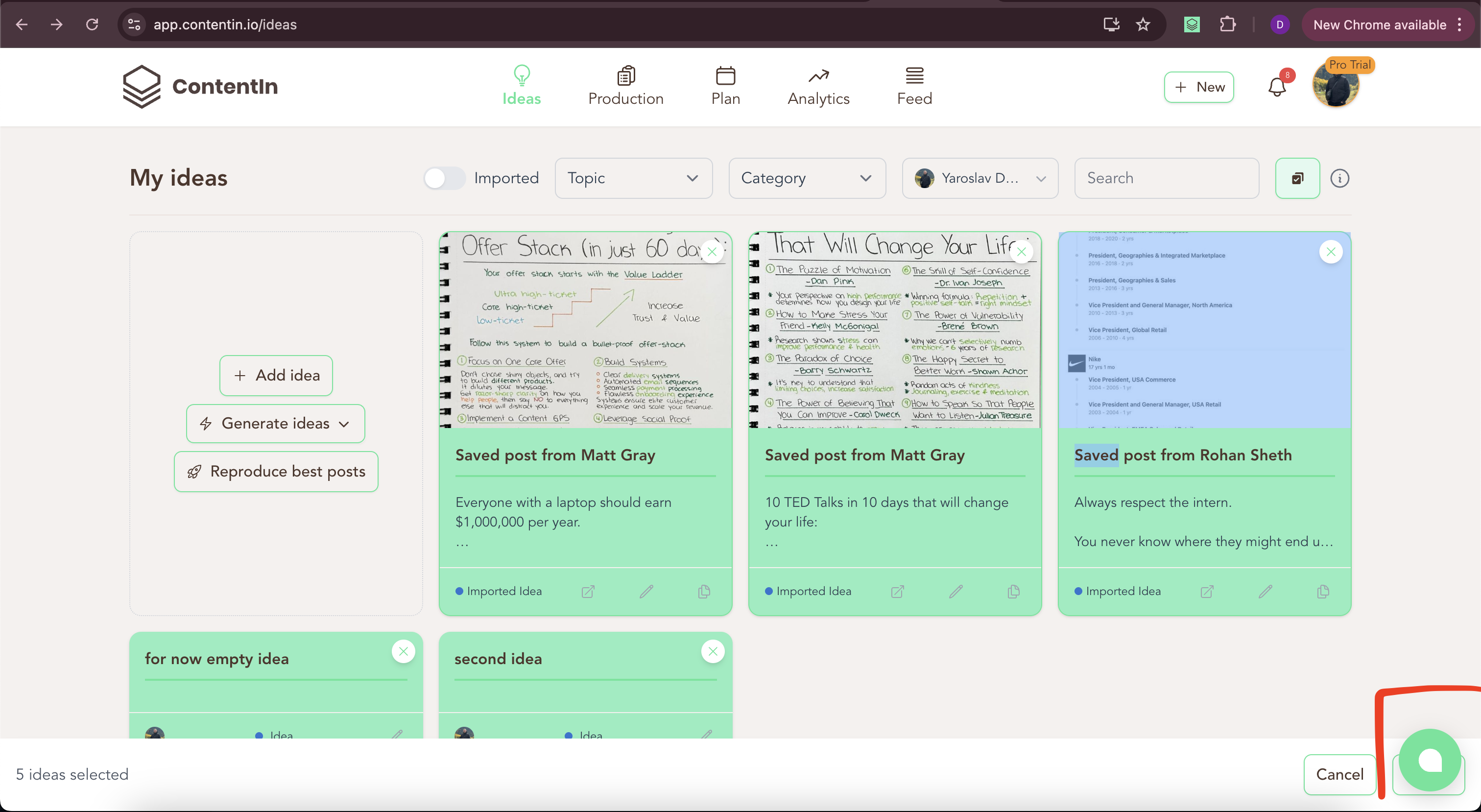Image resolution: width=1481 pixels, height=812 pixels.
Task: Click the New button
Action: pos(1199,87)
